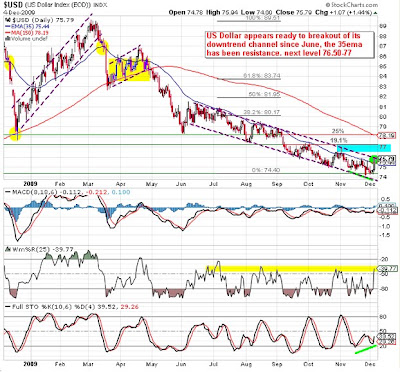The height and width of the screenshot is (372, 400).
Task: Click the green up-arrow next to Chg
Action: [x=376, y=13]
